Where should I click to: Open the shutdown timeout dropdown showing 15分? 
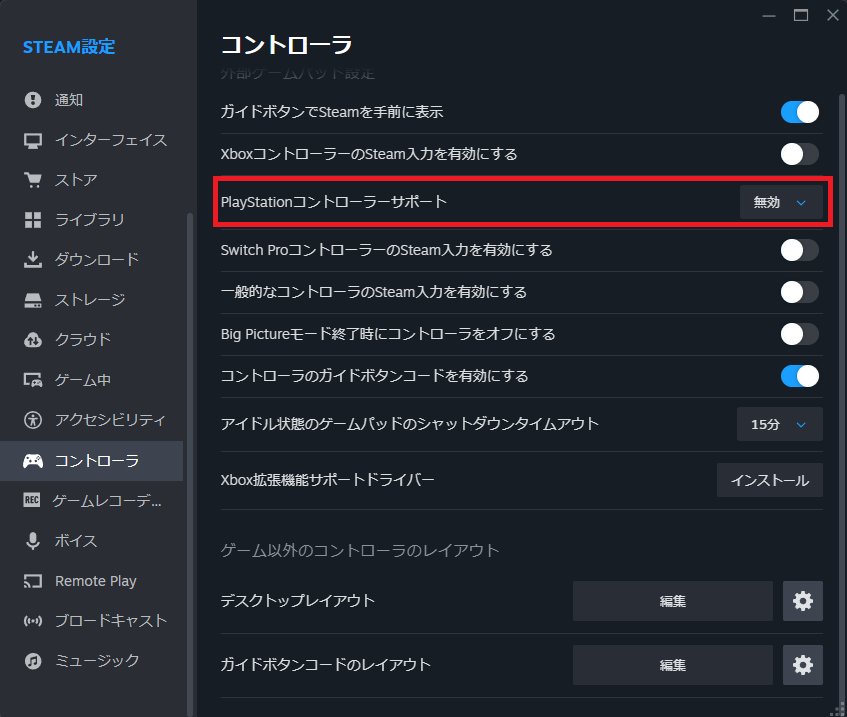click(779, 424)
